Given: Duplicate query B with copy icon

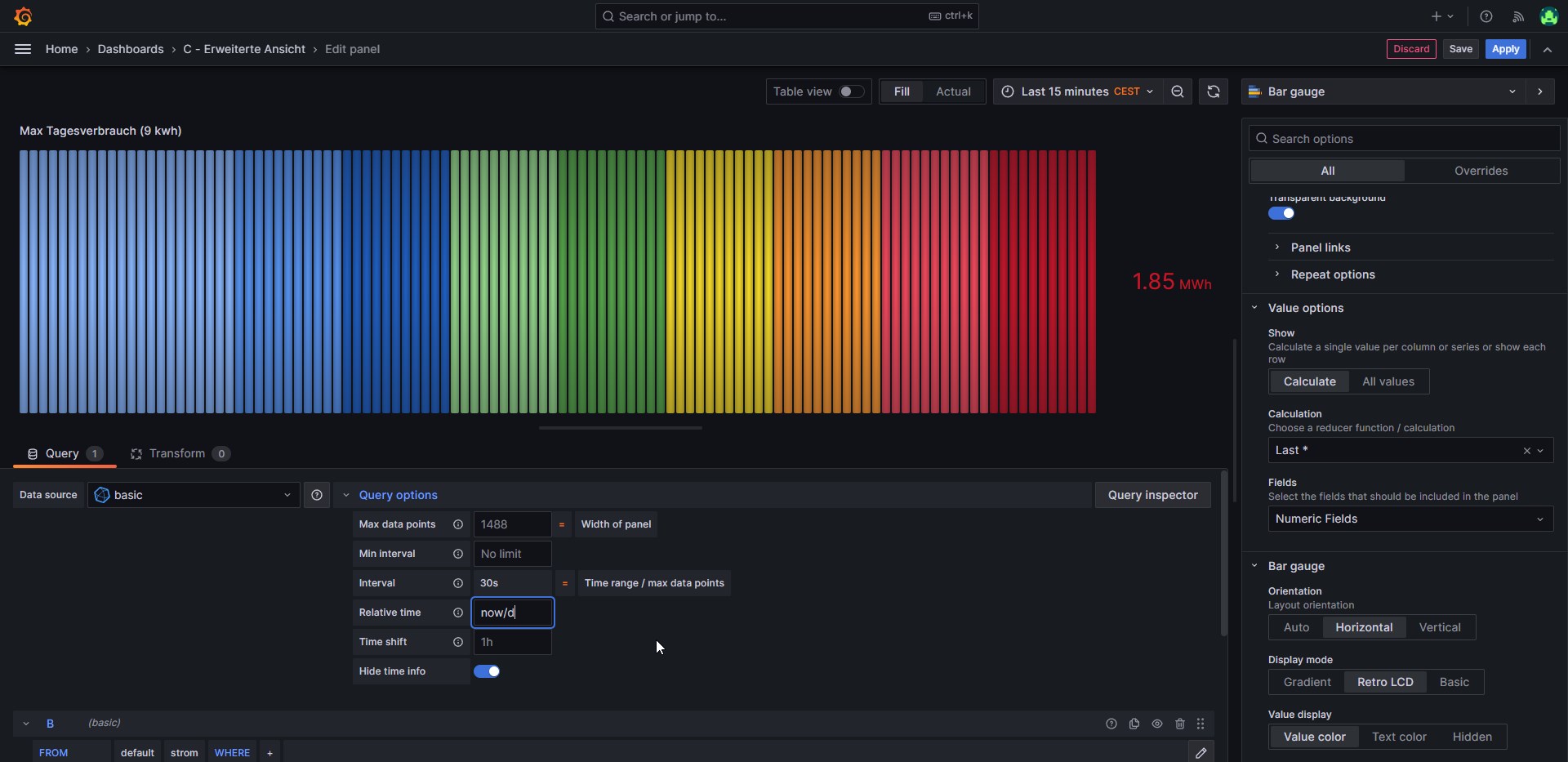Looking at the screenshot, I should pyautogui.click(x=1134, y=724).
